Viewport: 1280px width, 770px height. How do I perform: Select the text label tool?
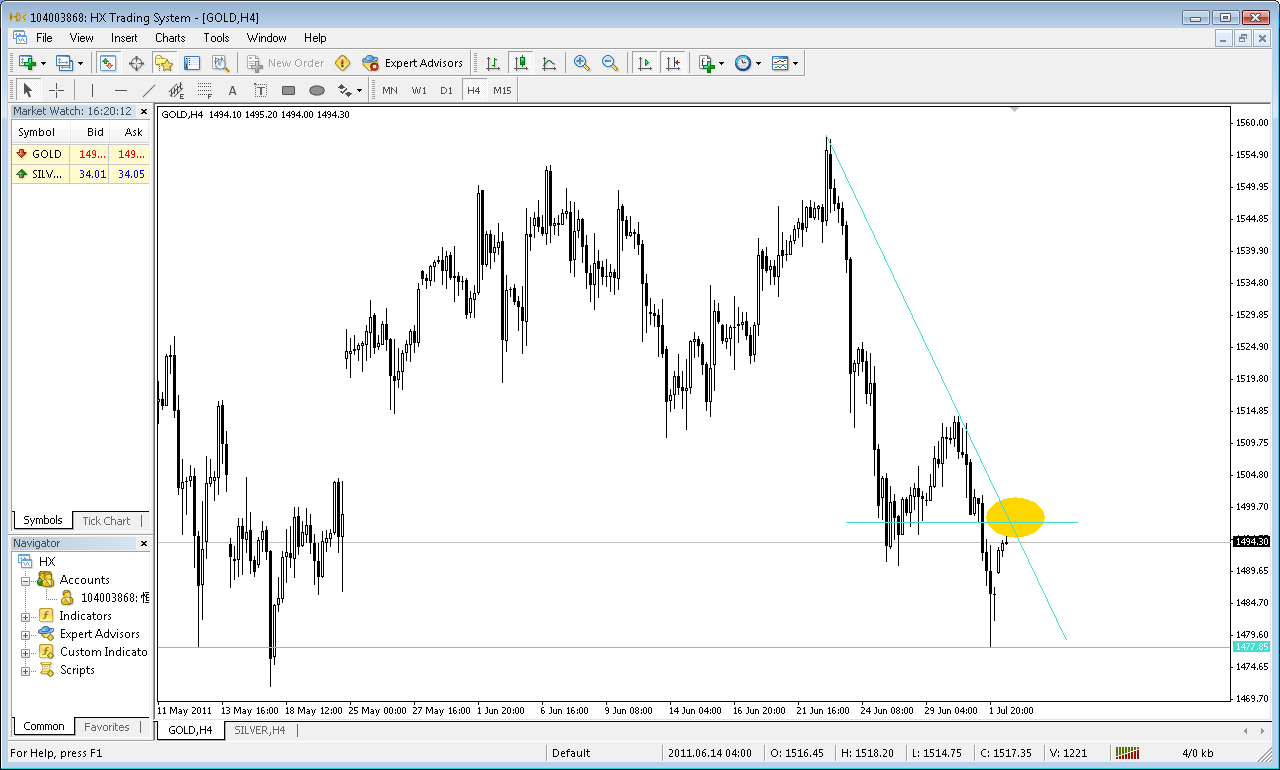[x=261, y=90]
